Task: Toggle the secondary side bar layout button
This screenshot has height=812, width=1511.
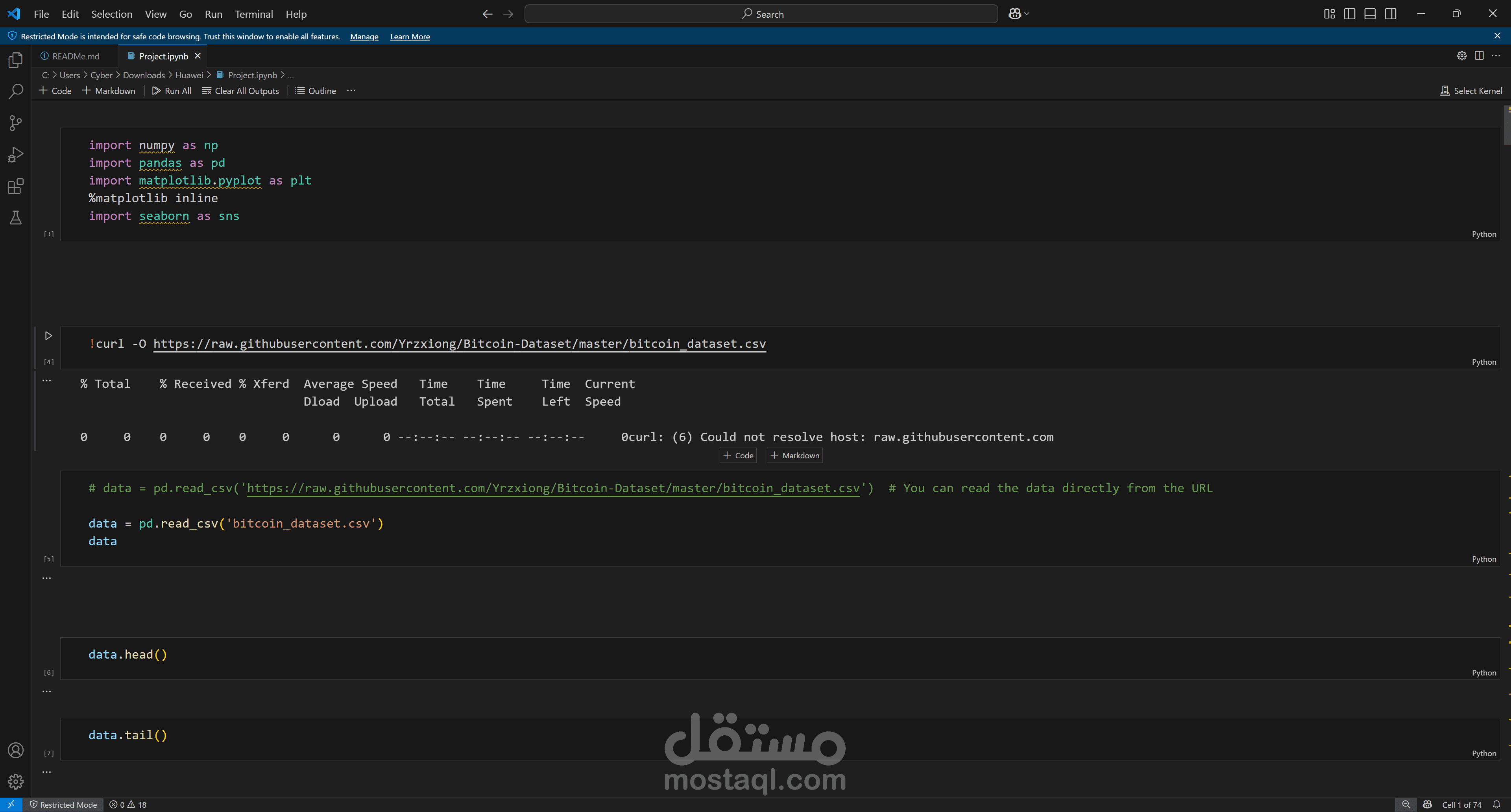Action: [1390, 14]
